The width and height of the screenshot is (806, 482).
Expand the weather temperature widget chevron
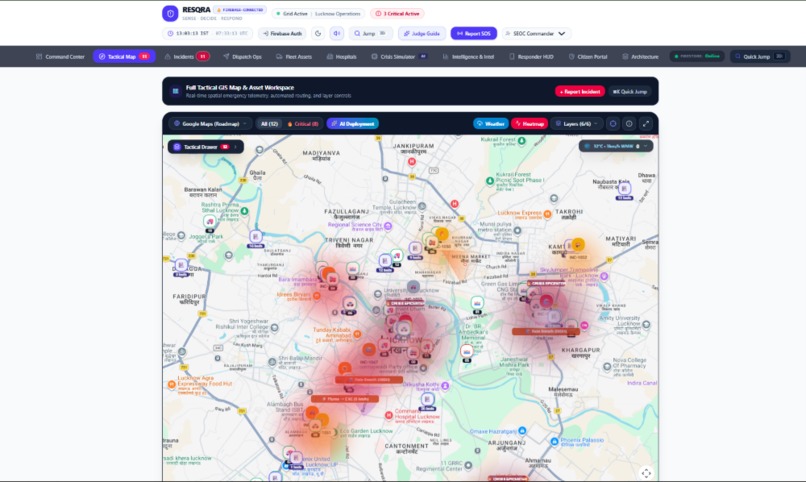pos(646,146)
